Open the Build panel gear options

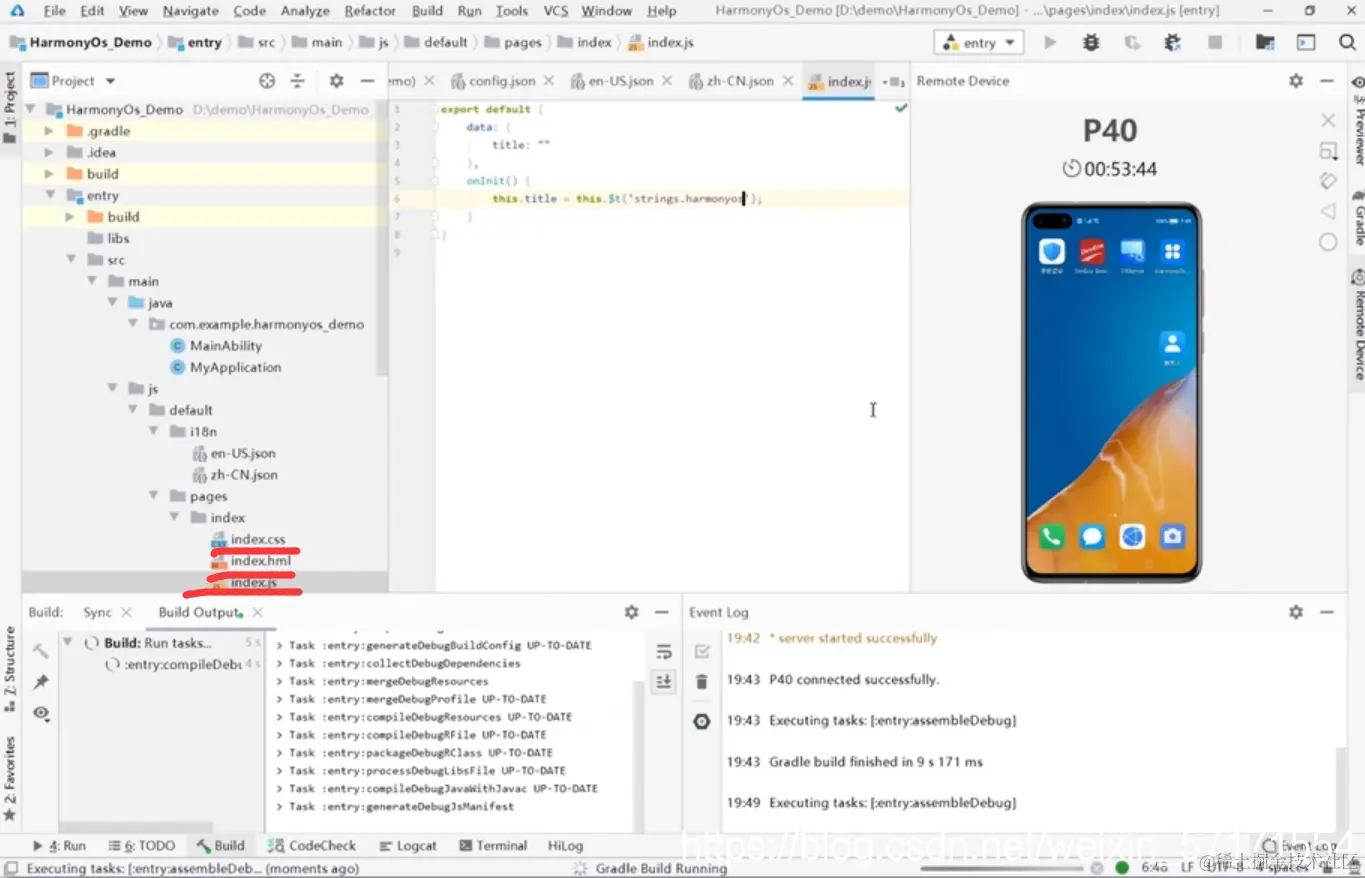631,612
